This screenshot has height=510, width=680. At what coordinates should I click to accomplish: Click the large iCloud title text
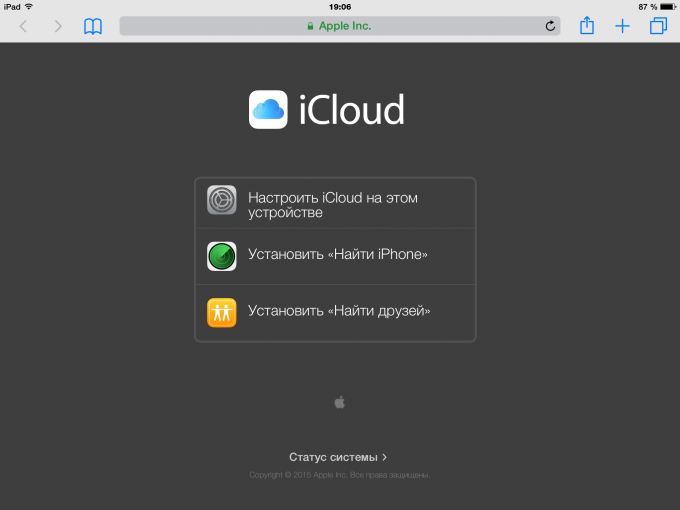(x=352, y=109)
